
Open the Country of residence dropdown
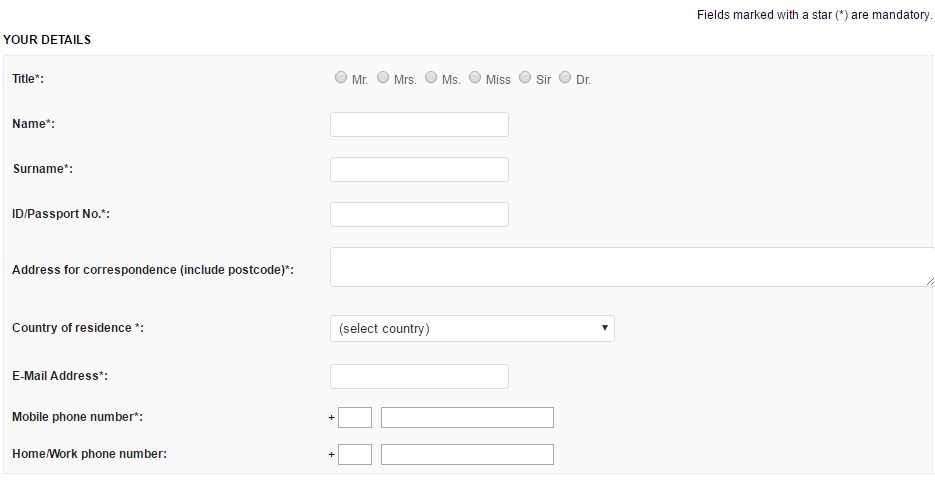(x=472, y=329)
